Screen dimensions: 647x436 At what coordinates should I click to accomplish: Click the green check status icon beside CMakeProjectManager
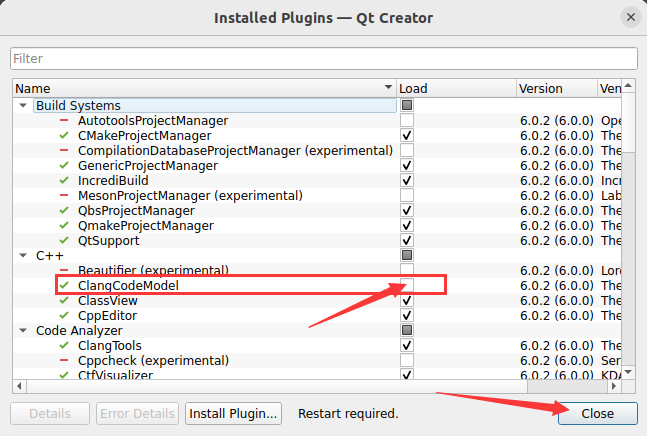click(x=64, y=135)
